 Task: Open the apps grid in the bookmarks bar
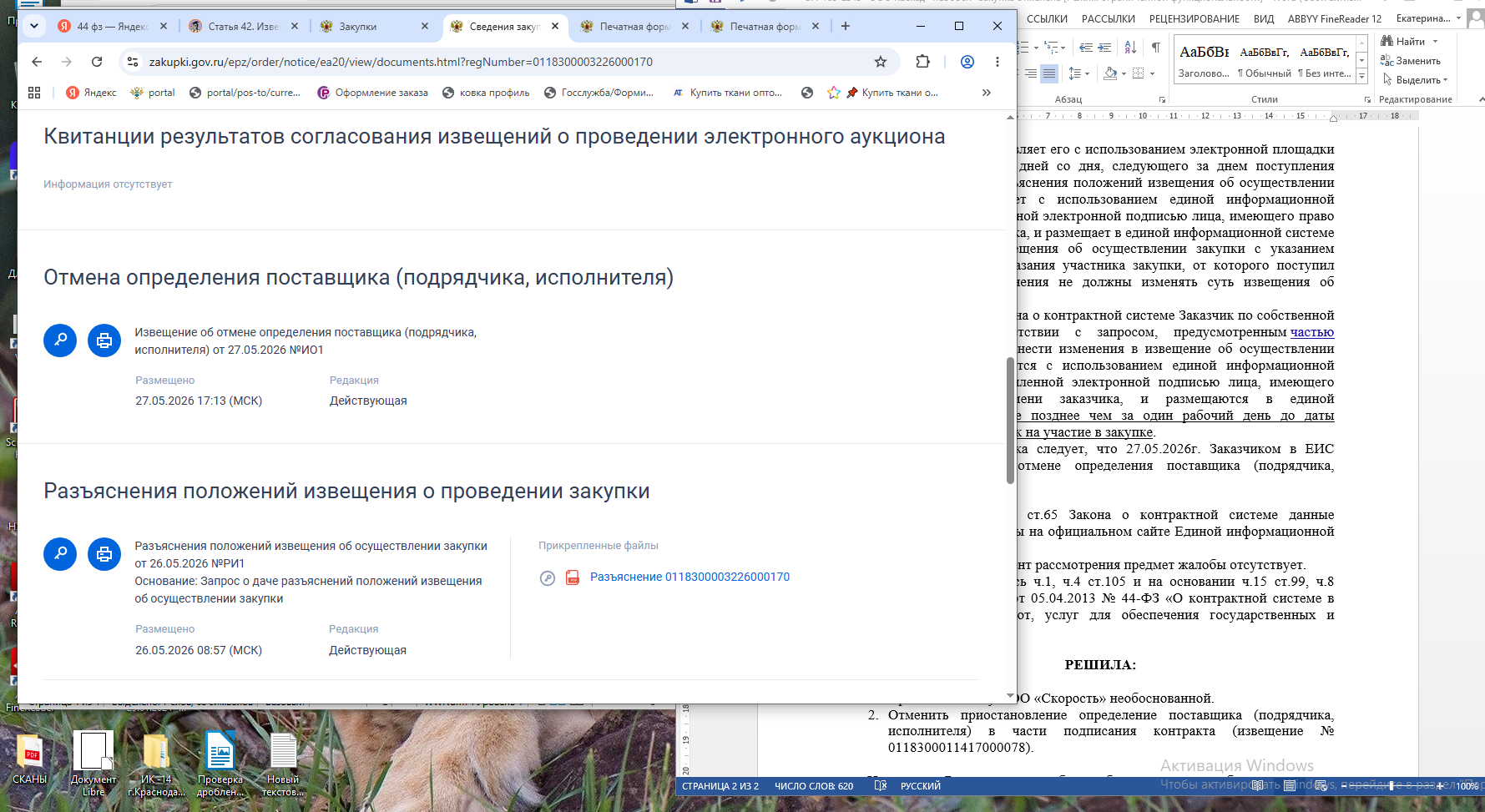[34, 93]
